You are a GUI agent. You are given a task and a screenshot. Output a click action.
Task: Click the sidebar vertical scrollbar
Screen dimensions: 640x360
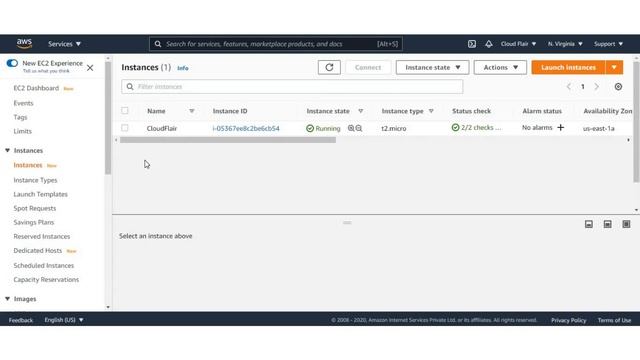coord(108,118)
